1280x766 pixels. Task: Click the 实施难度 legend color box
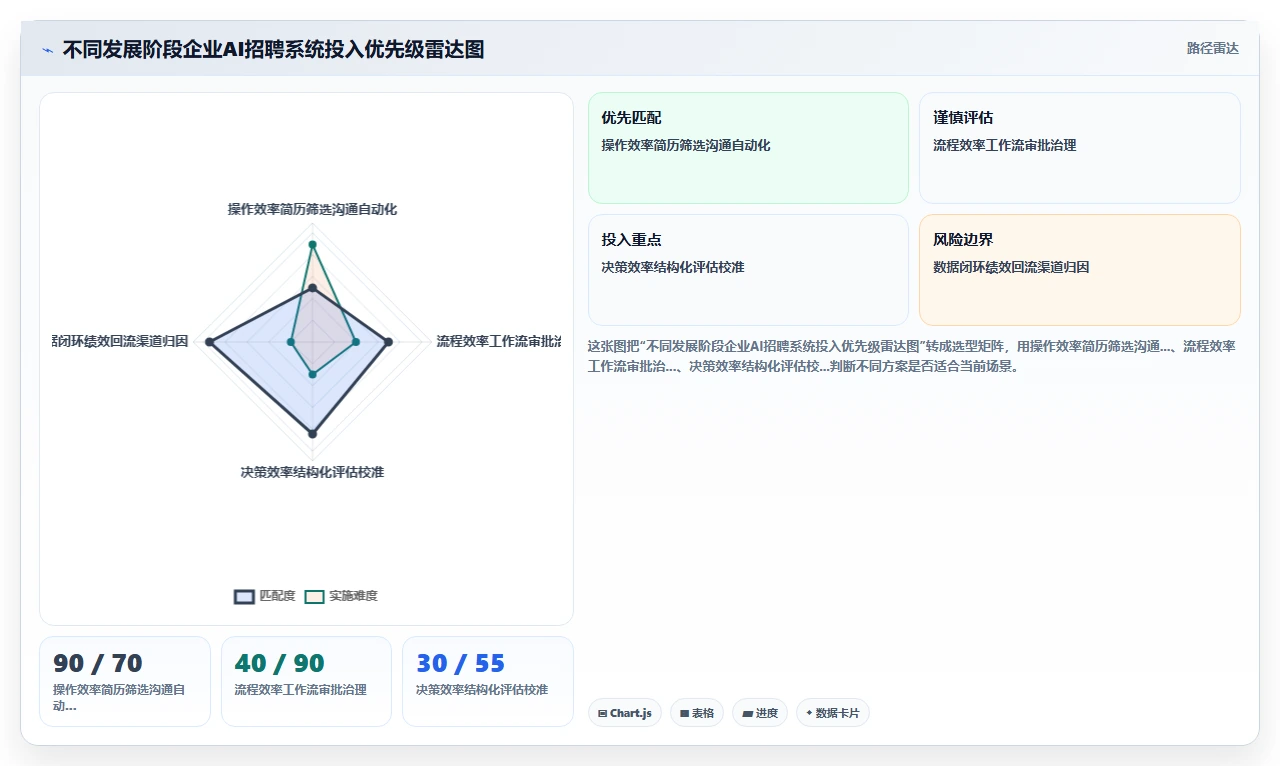315,596
